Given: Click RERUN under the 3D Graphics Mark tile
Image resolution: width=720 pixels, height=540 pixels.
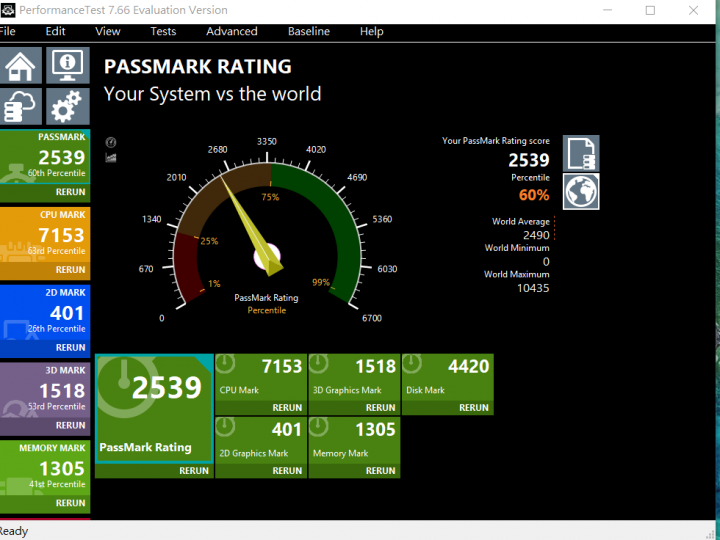Looking at the screenshot, I should tap(380, 408).
